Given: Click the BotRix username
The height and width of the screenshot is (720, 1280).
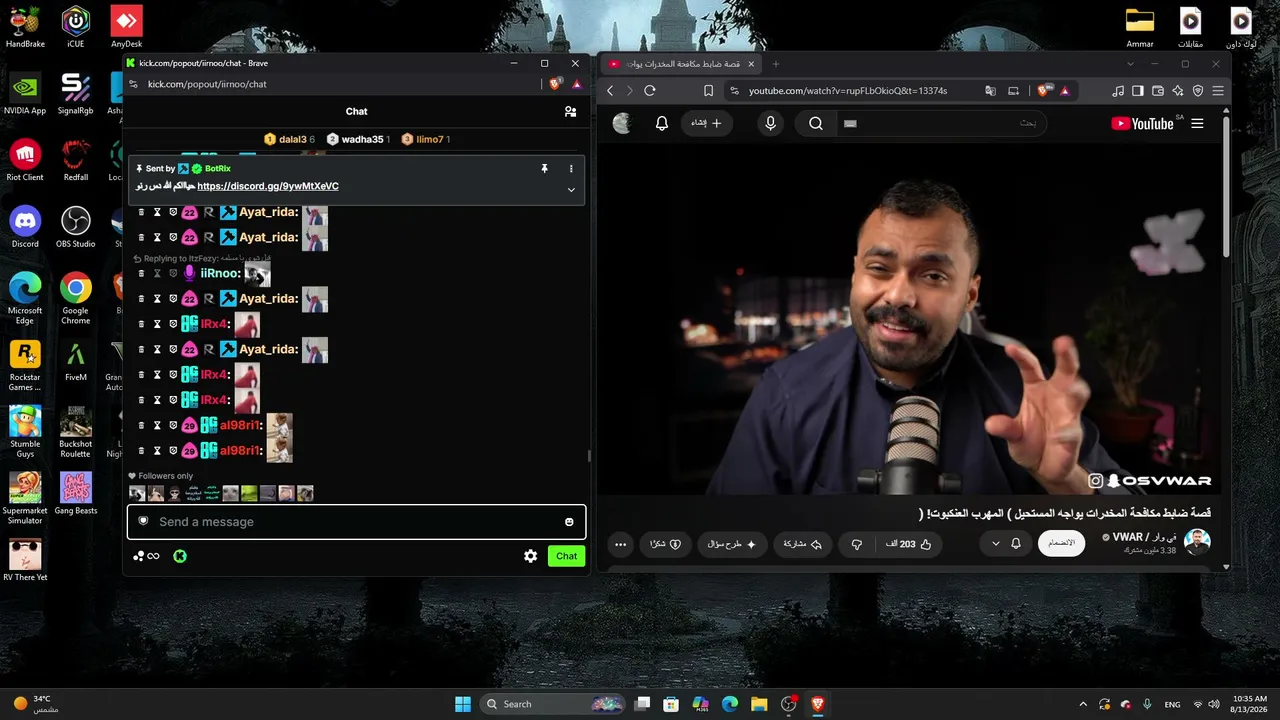Looking at the screenshot, I should [x=217, y=169].
